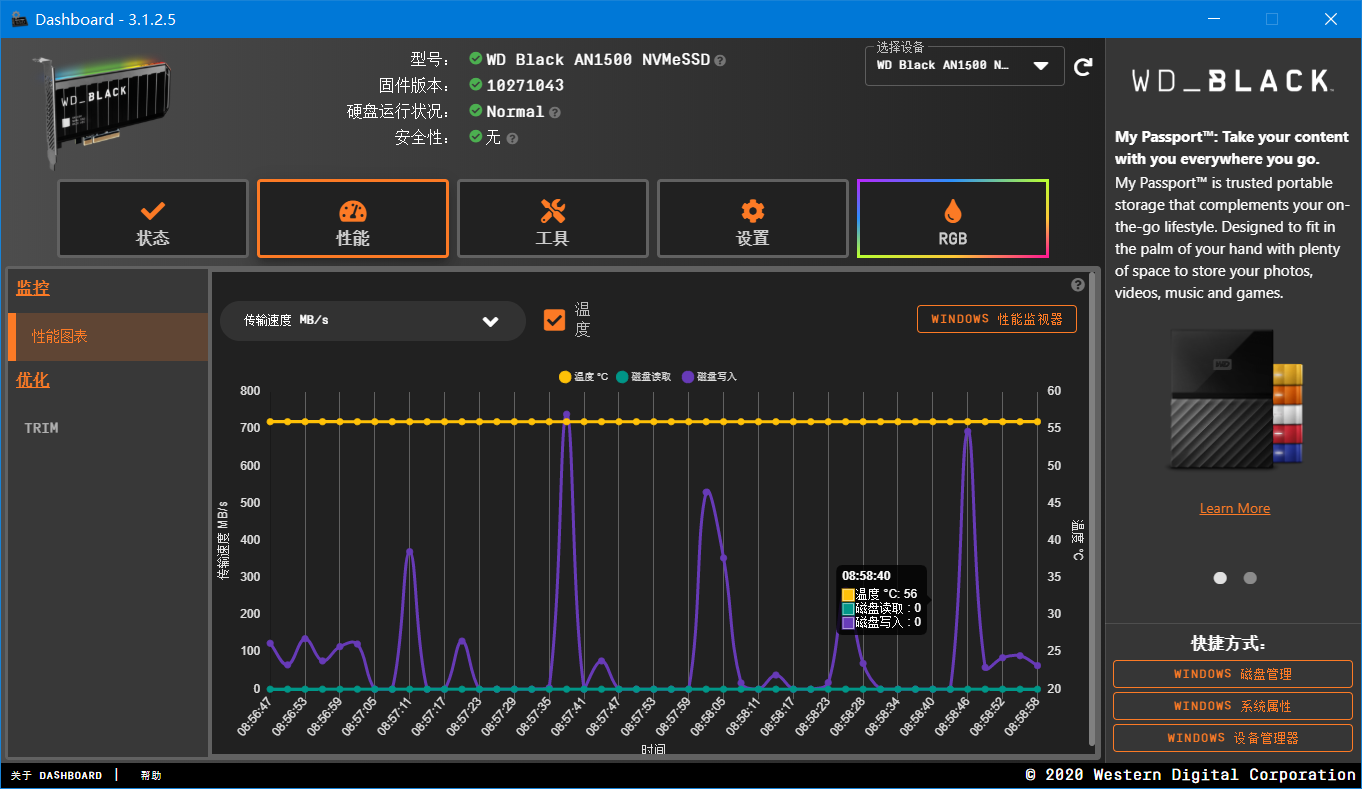Click 关于 DASHBOARD in the footer
The image size is (1362, 789).
tap(56, 775)
